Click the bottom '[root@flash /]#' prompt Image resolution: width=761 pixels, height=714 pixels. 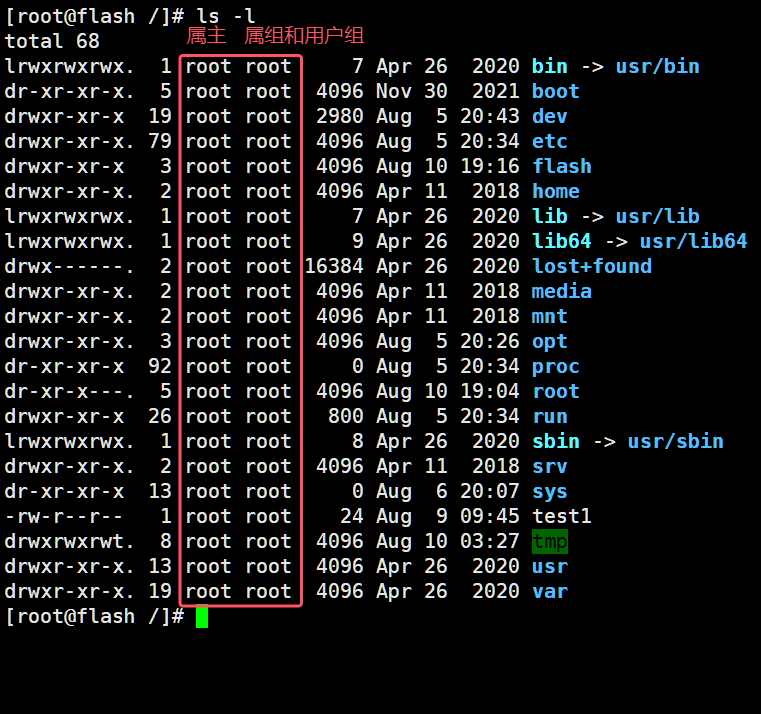pos(94,617)
